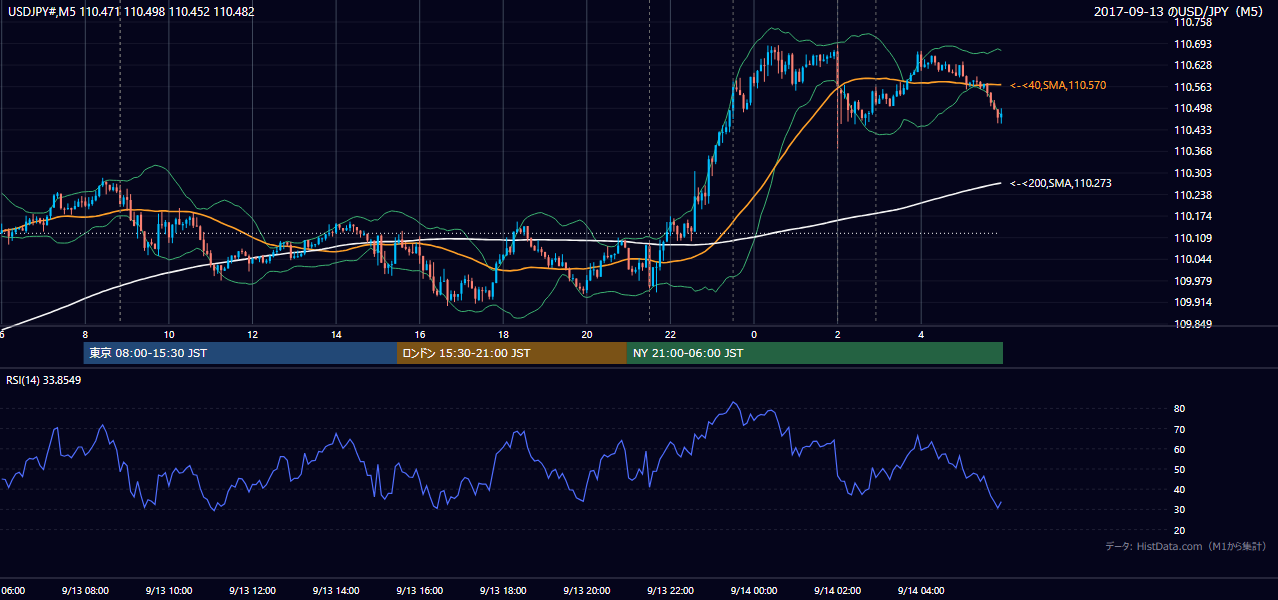Click the 9/13 14:00 time axis label

point(335,590)
